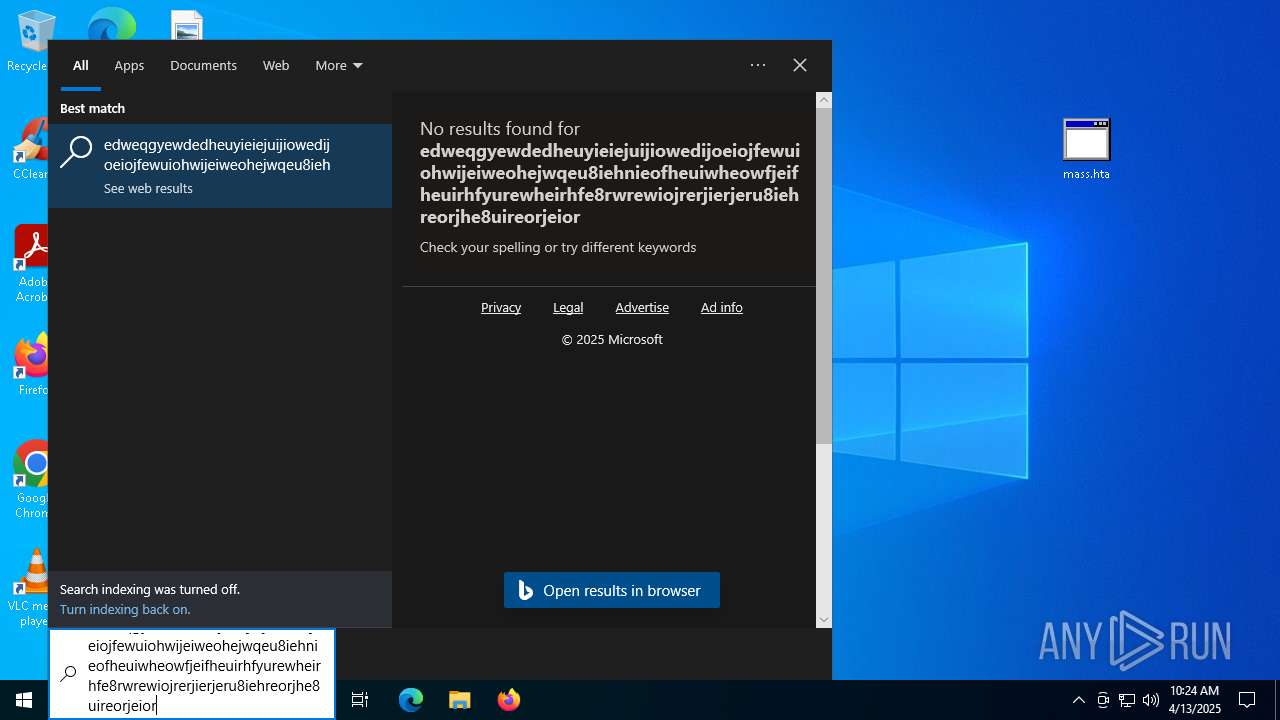Open the clock showing 10:24 AM

[x=1194, y=700]
